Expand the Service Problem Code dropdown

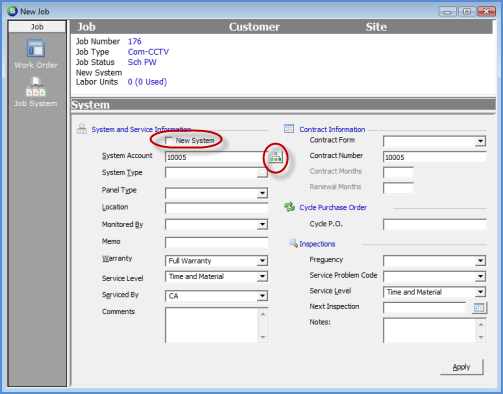[480, 276]
